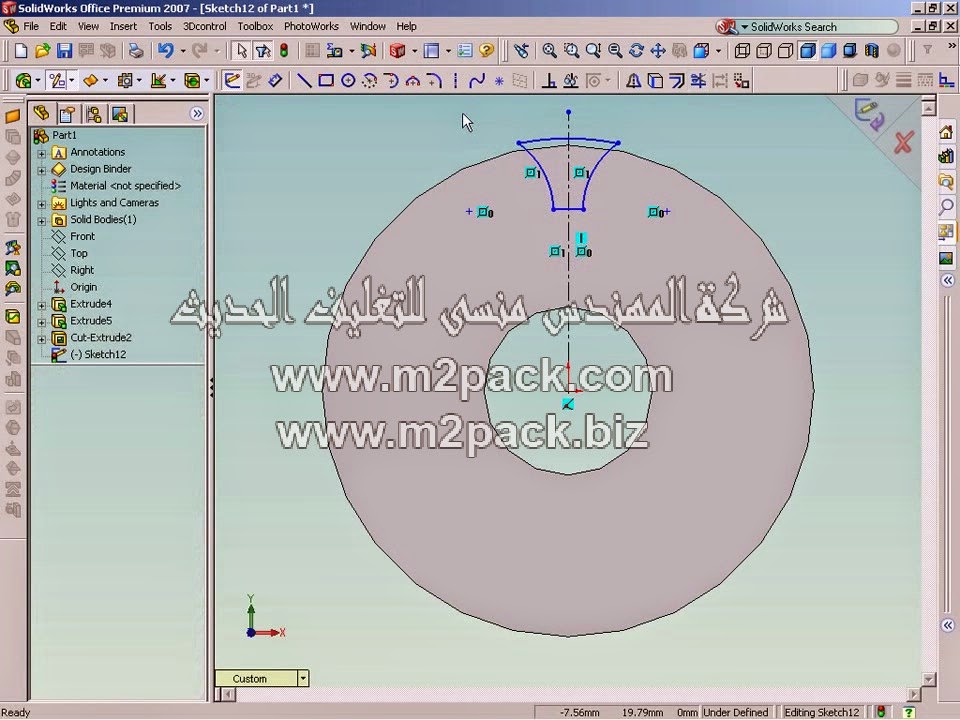Select the Origin tree item

(x=83, y=287)
